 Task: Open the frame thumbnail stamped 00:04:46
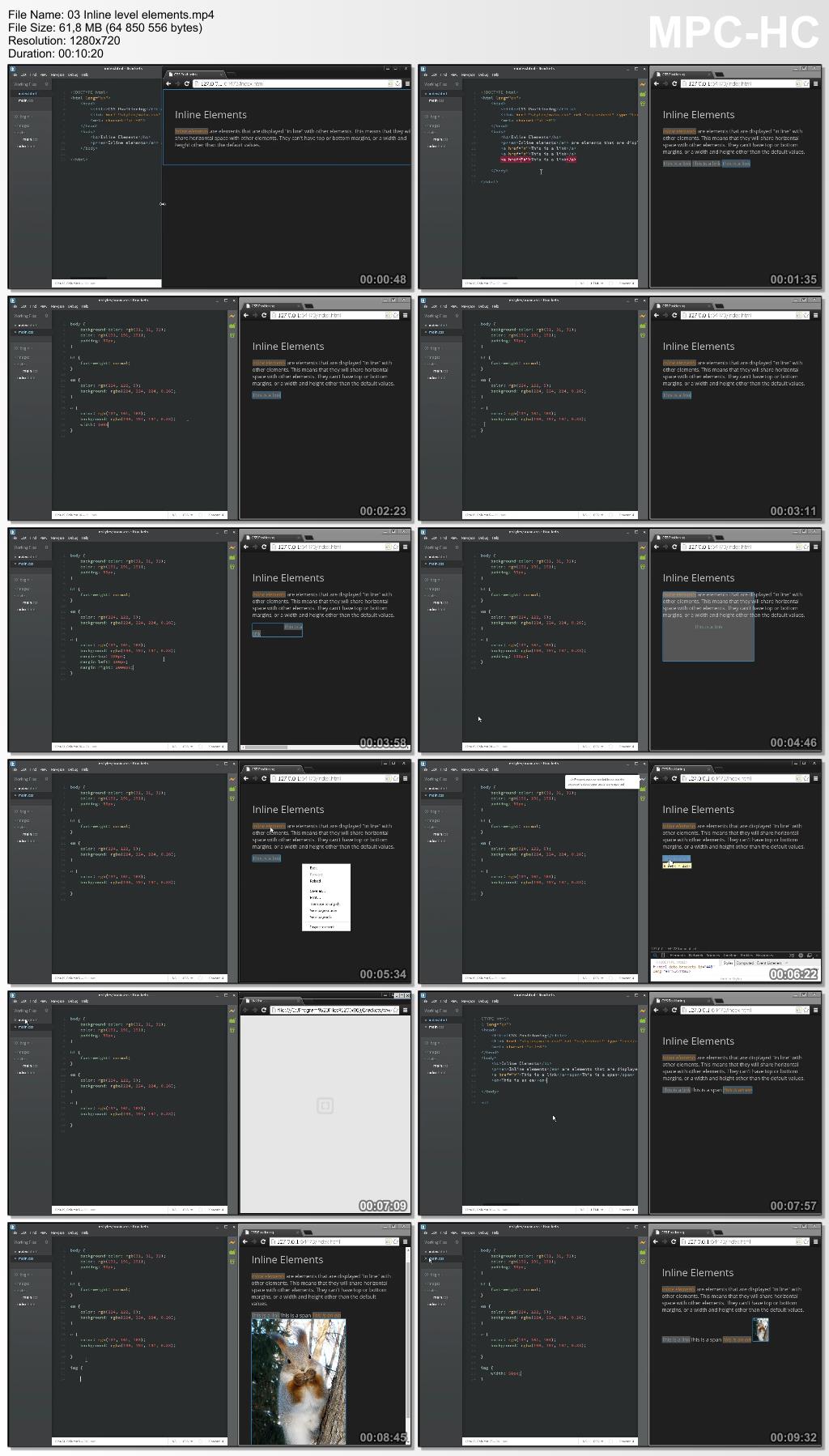[x=620, y=640]
